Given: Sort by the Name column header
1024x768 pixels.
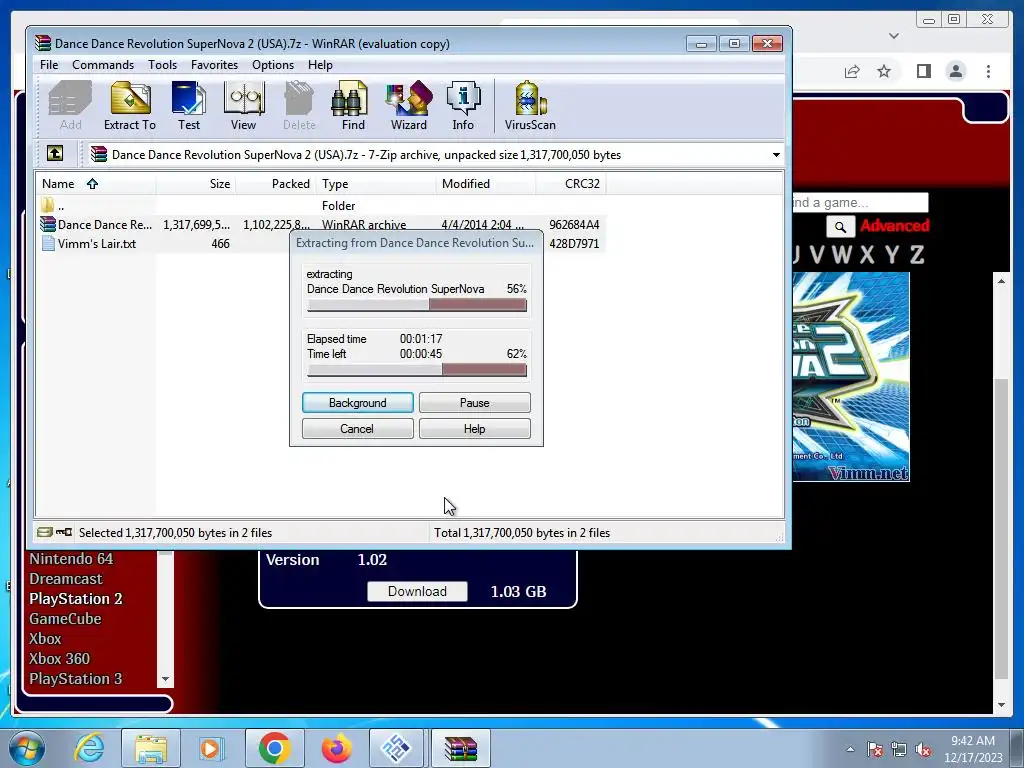Looking at the screenshot, I should 95,184.
